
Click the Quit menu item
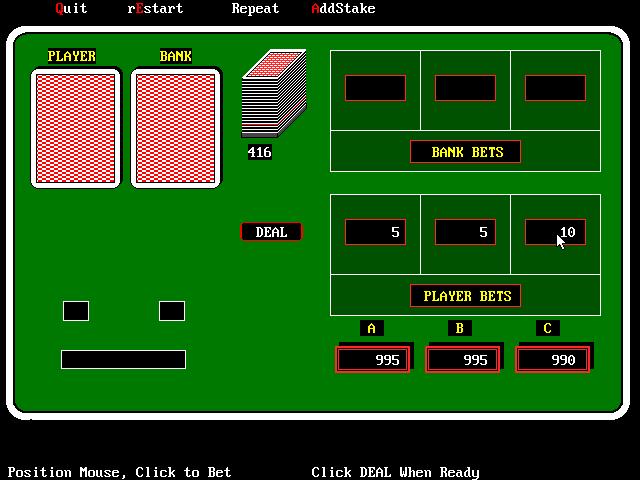click(71, 8)
